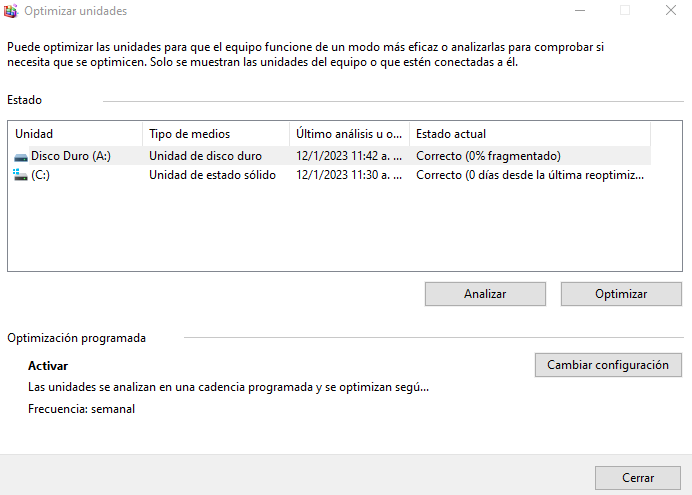Click the Unidad de estado sólido cell
692x495 pixels.
pos(213,174)
